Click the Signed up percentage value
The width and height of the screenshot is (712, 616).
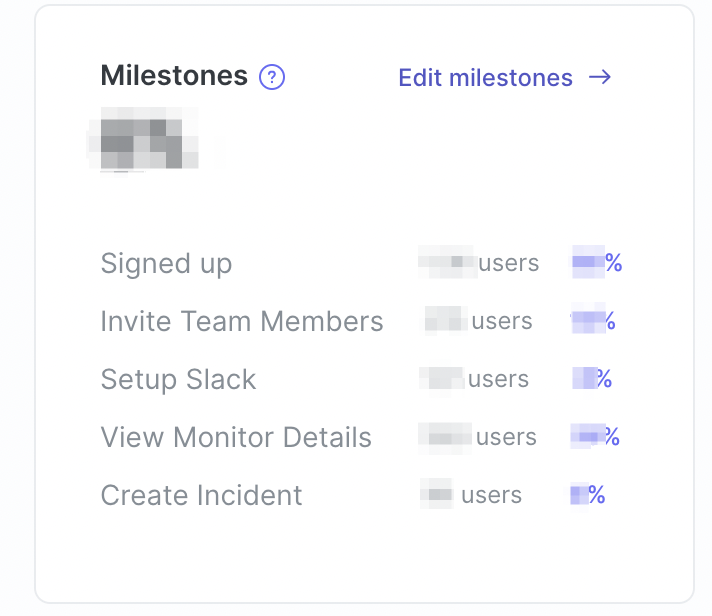(597, 262)
